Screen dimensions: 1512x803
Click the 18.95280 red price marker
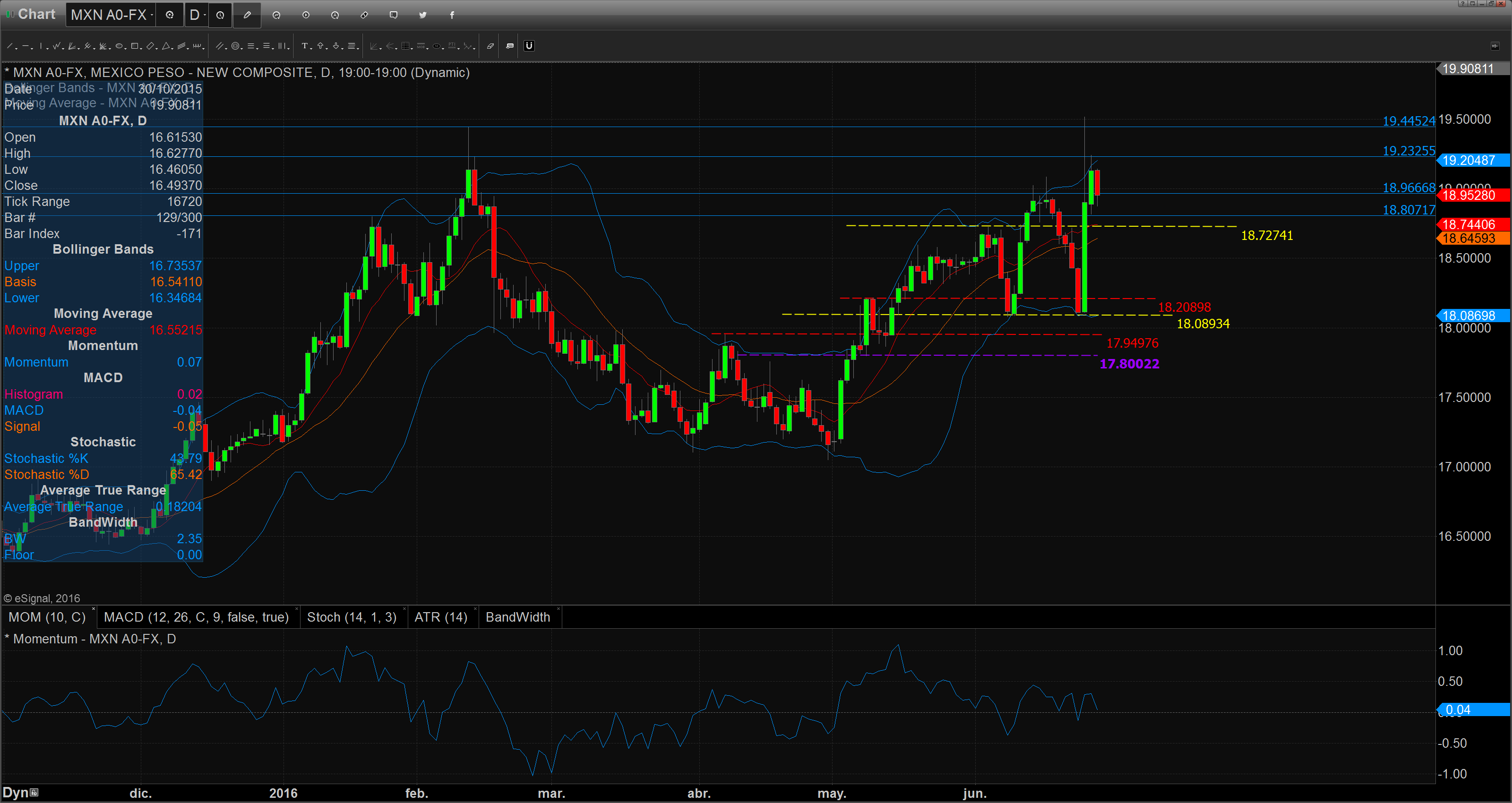coord(1472,196)
